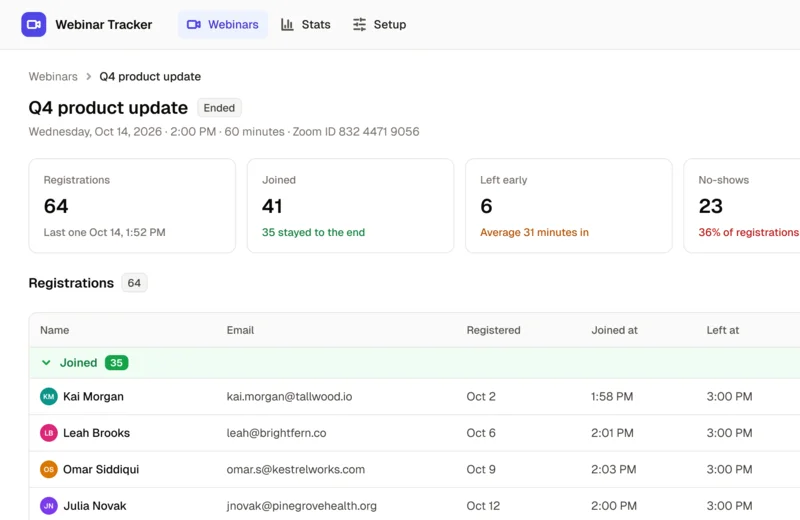
Task: Click the webinar date and Zoom ID line
Action: pos(224,132)
